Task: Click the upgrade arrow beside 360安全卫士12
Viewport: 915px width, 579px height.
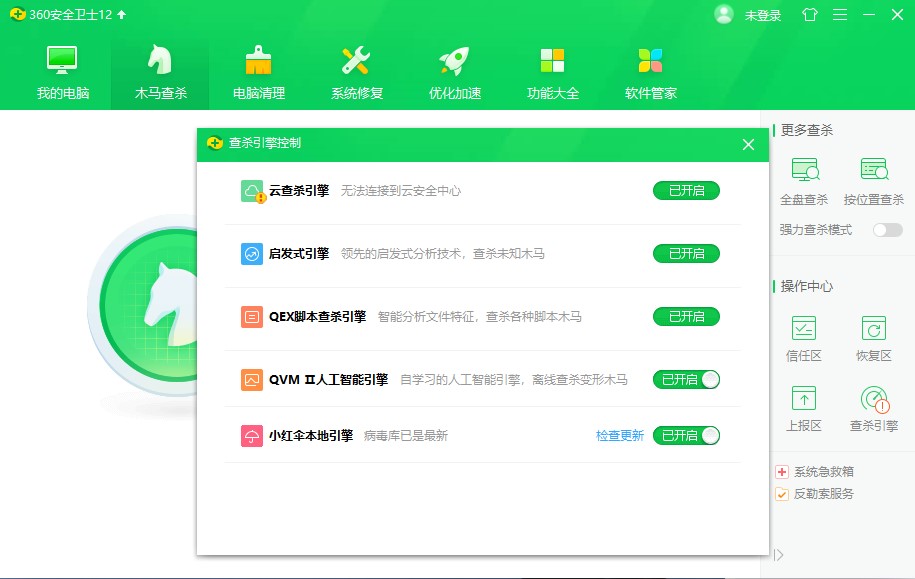Action: (x=122, y=15)
